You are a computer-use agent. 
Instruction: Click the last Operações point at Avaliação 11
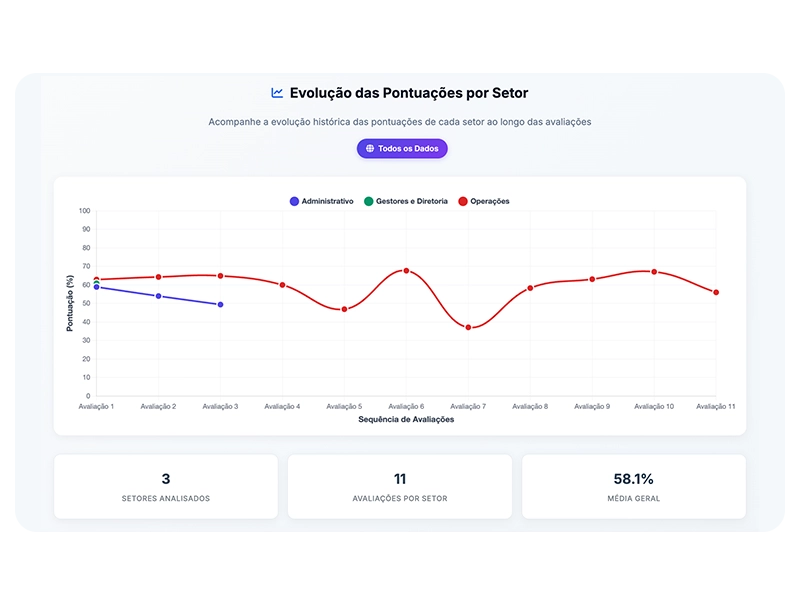pos(716,292)
